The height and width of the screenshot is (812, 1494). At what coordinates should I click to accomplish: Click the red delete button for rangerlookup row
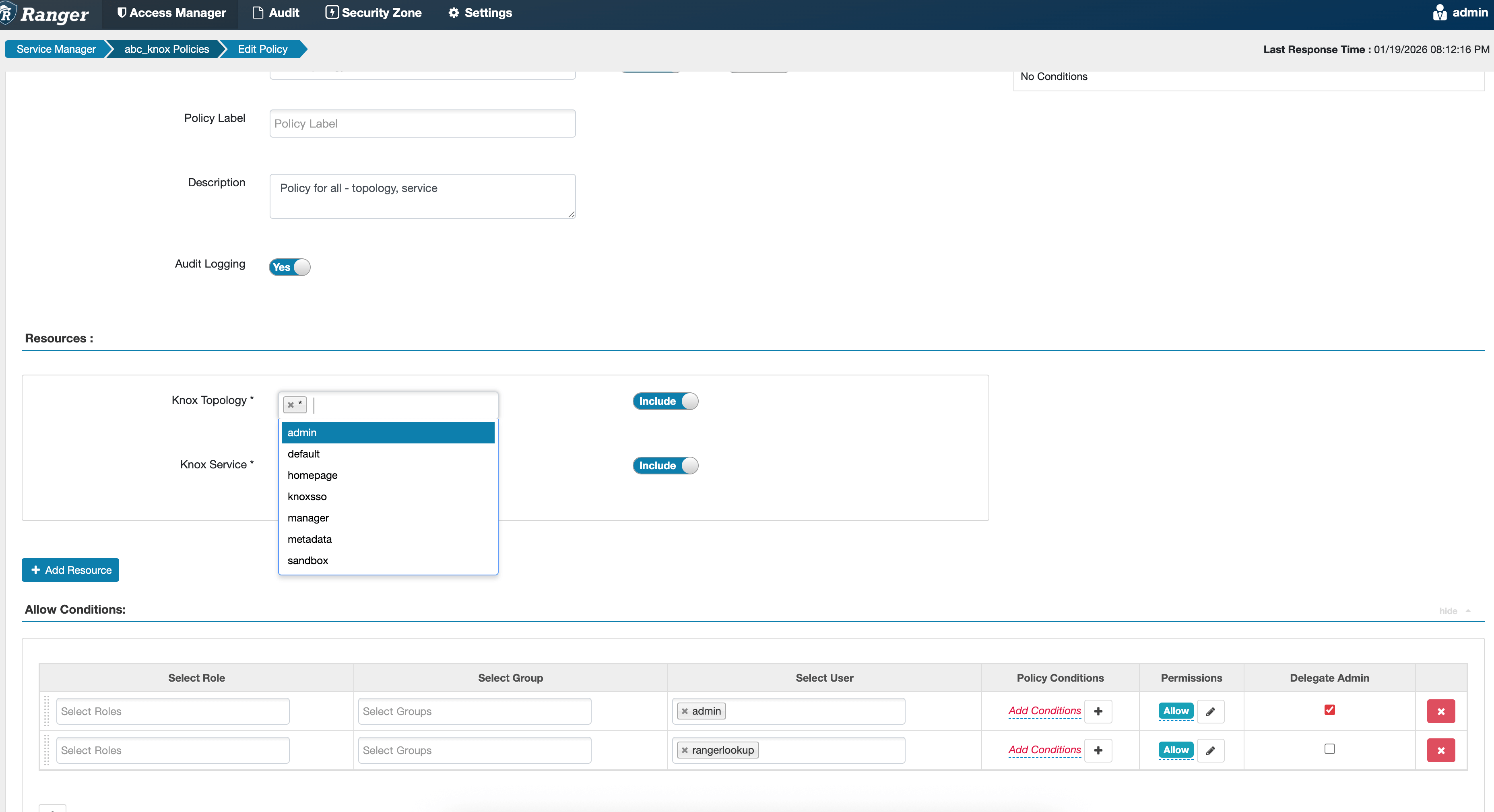pyautogui.click(x=1440, y=750)
